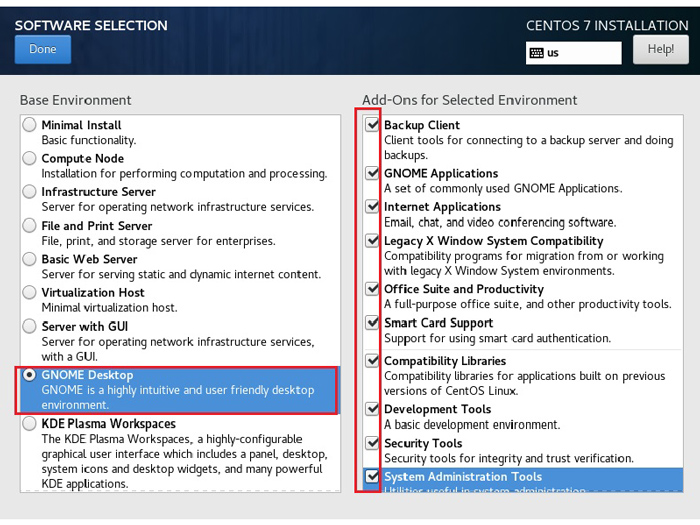The width and height of the screenshot is (700, 525).
Task: Select the Minimal Install radio button
Action: pyautogui.click(x=29, y=125)
